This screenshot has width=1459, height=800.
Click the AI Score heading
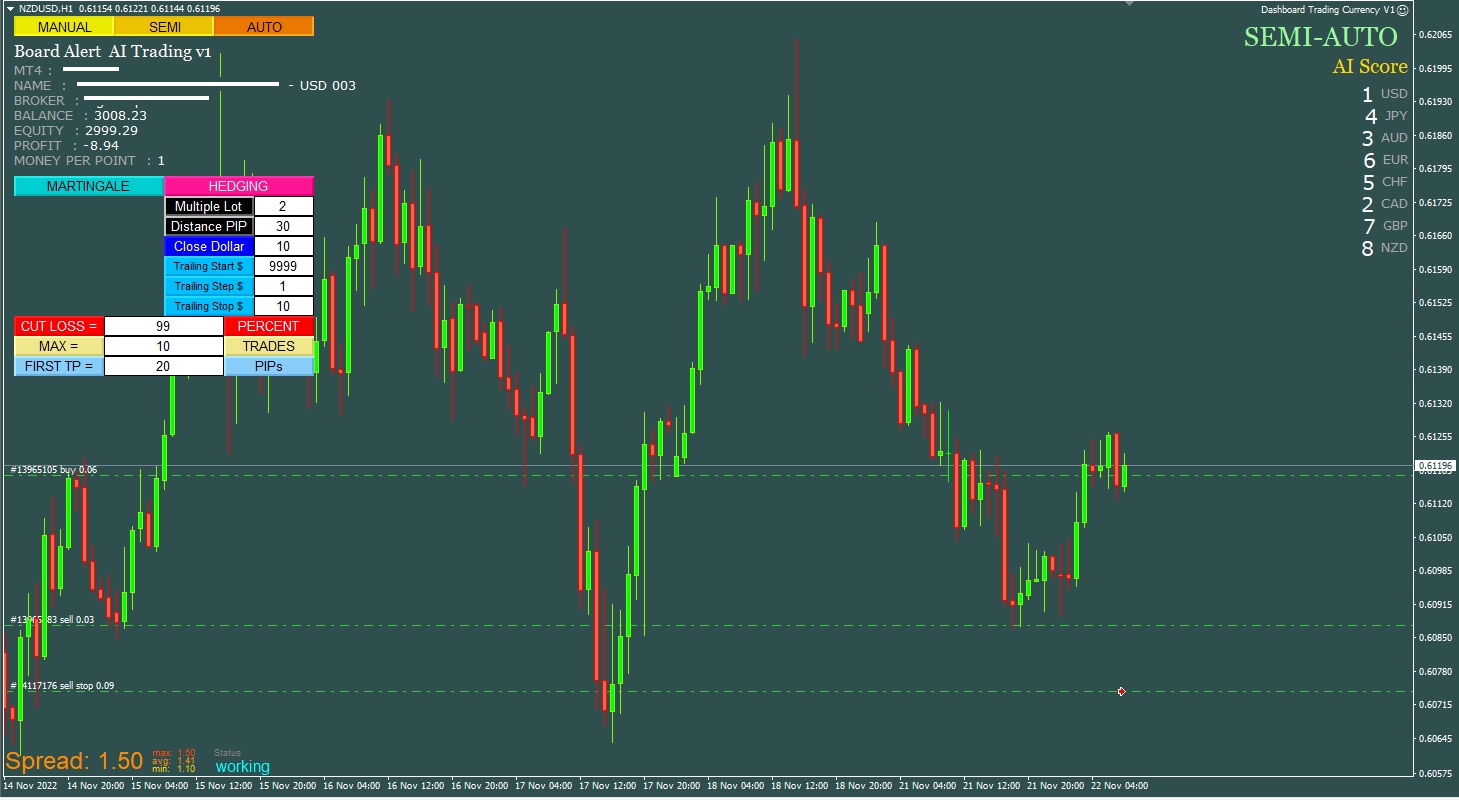pyautogui.click(x=1370, y=67)
